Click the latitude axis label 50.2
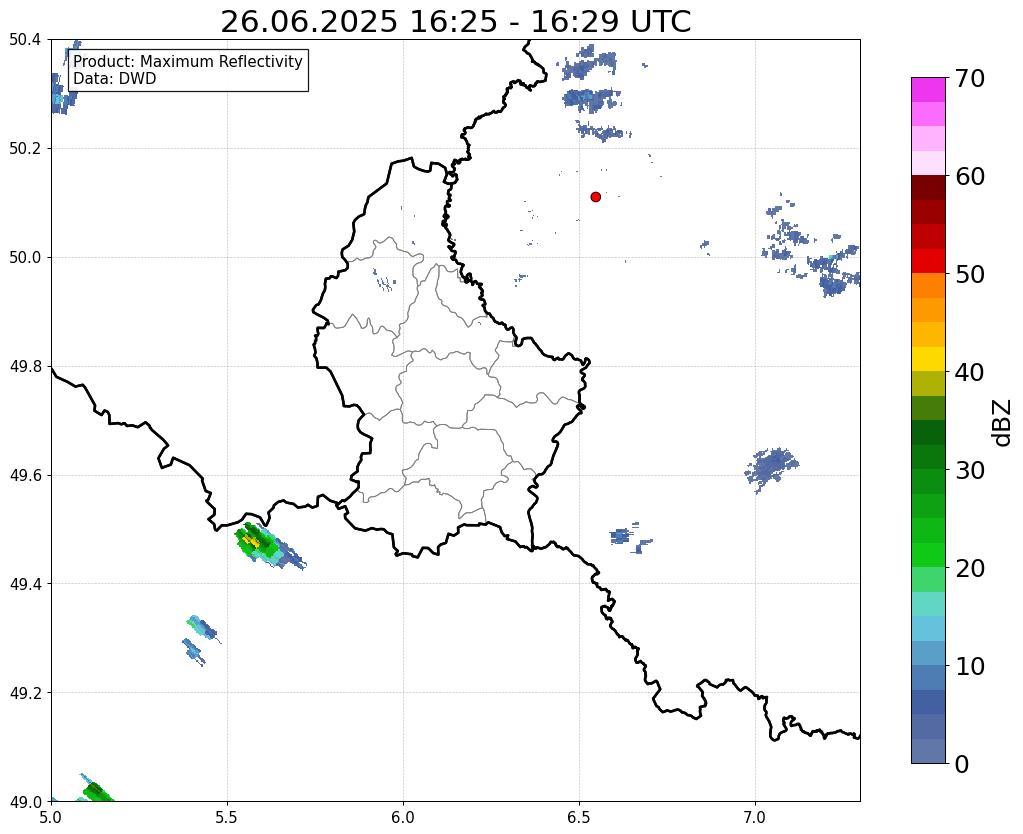Image resolution: width=1023 pixels, height=834 pixels. coord(25,149)
